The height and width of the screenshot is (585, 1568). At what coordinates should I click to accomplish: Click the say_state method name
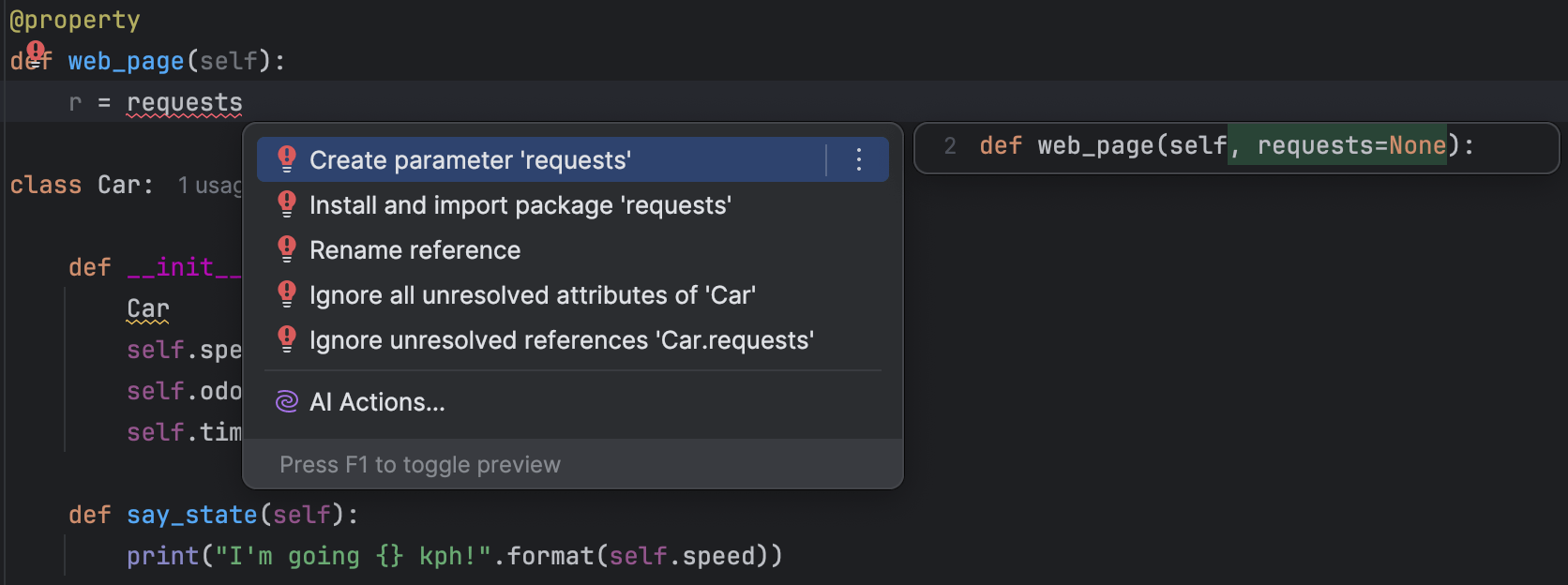[191, 515]
